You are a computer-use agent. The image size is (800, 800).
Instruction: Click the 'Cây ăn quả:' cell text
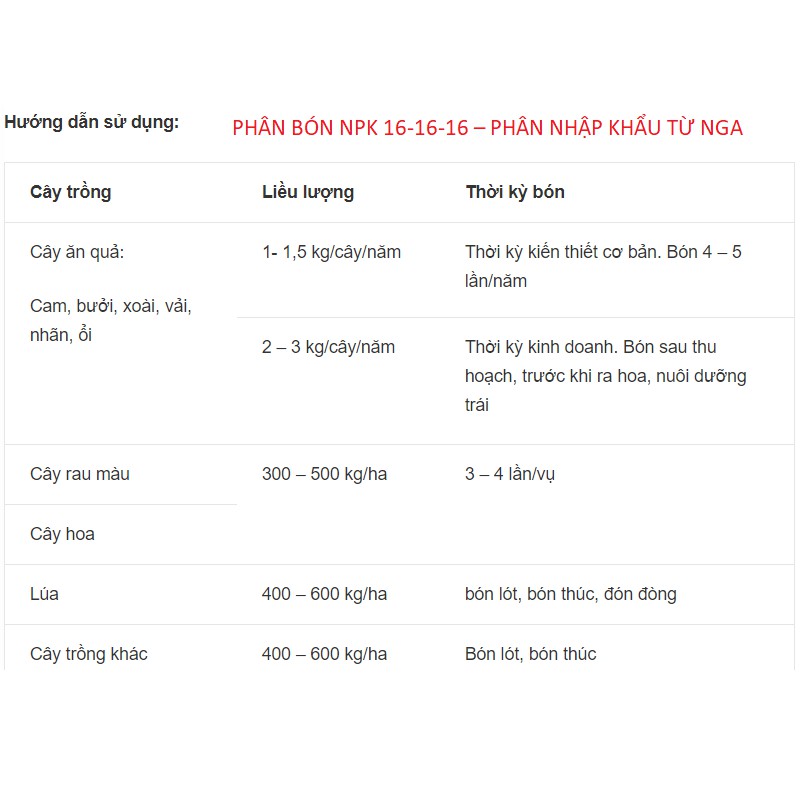coord(77,252)
